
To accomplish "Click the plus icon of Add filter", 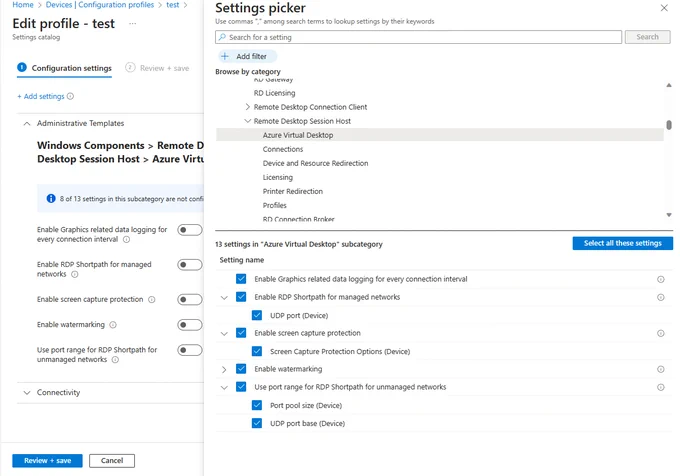I will click(x=225, y=56).
